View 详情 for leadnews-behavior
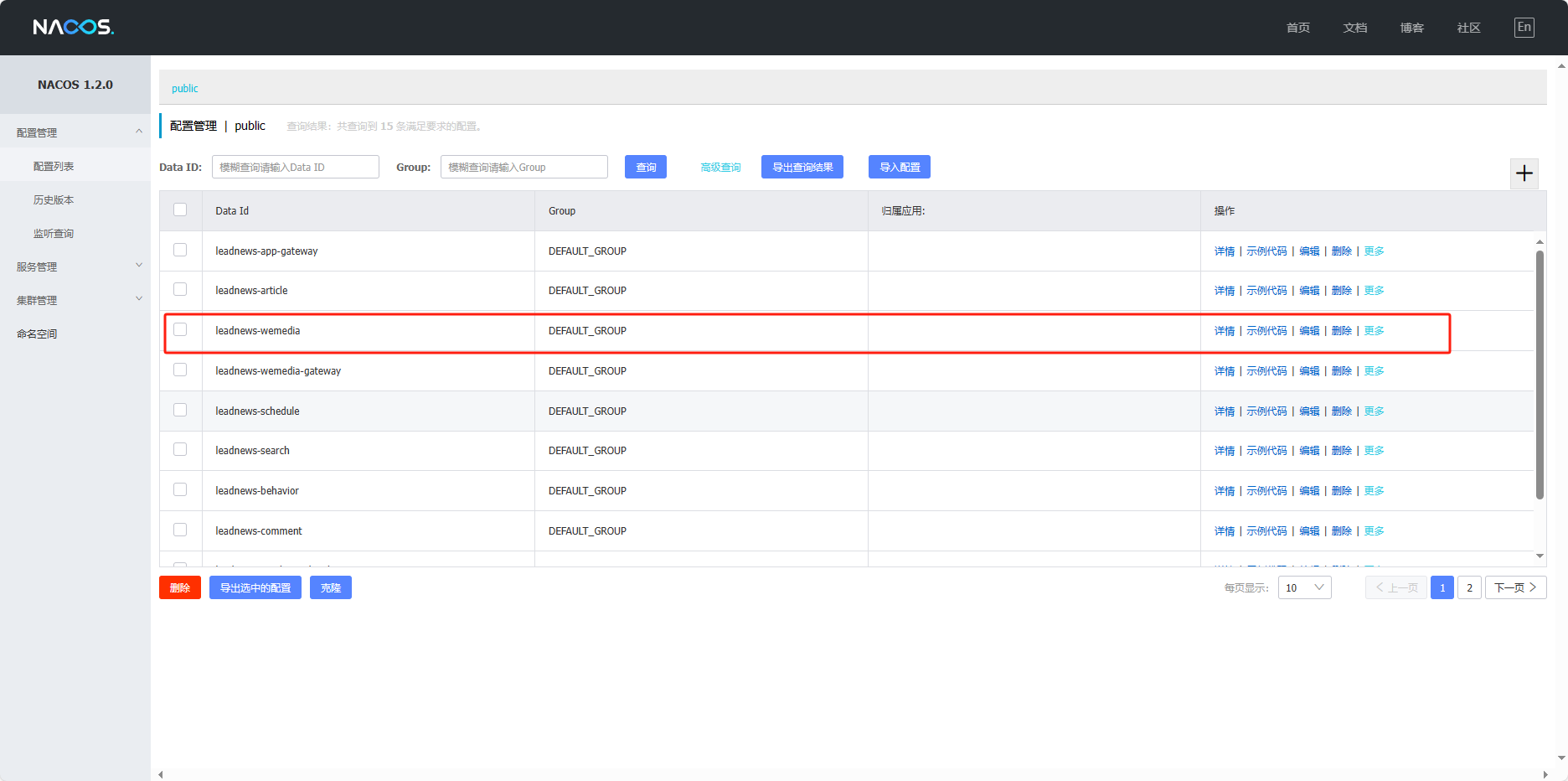The image size is (1568, 781). click(1225, 491)
